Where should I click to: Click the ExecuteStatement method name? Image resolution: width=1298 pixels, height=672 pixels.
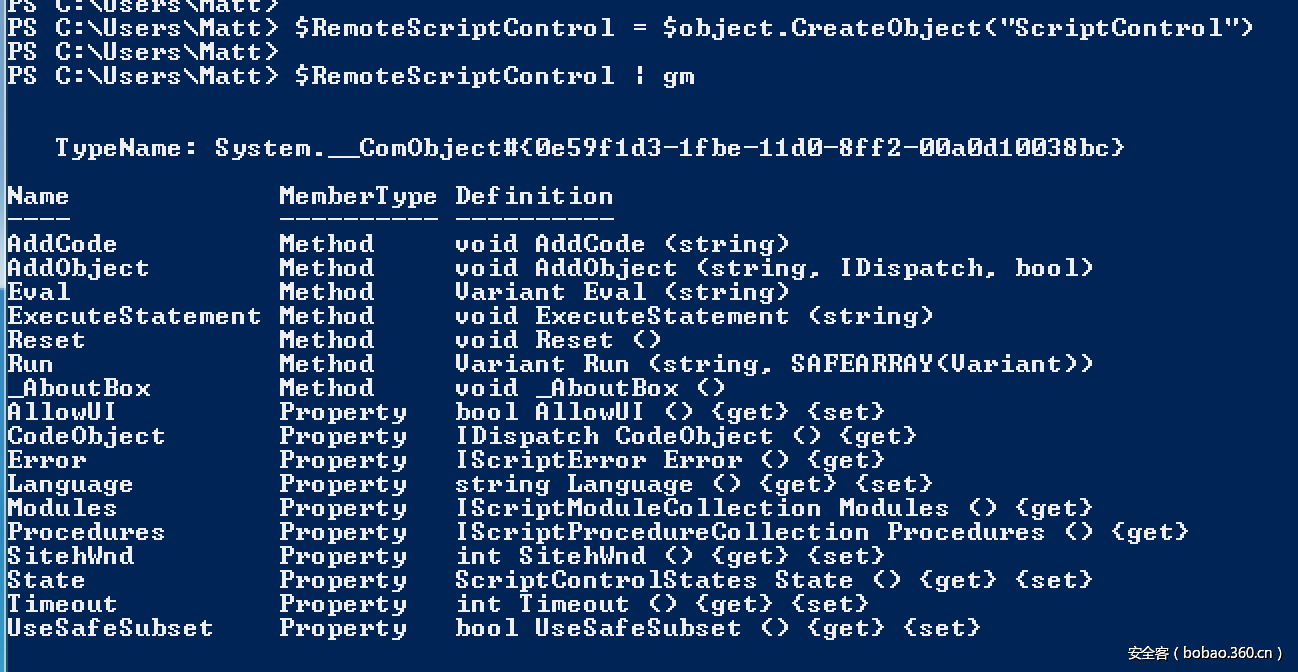pos(134,316)
